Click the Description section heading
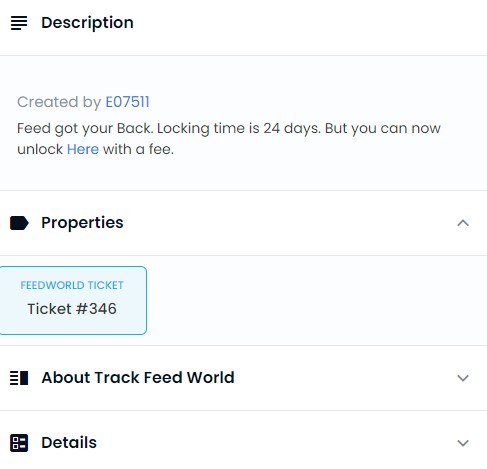 [x=87, y=23]
